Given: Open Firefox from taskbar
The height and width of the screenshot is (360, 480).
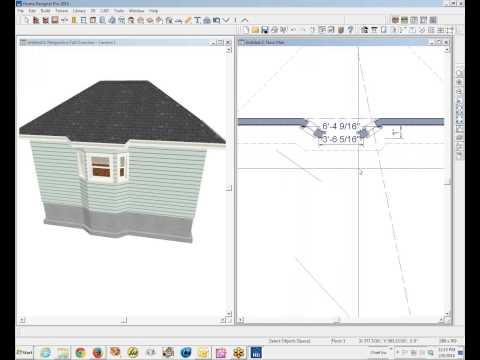Looking at the screenshot, I should [98, 353].
